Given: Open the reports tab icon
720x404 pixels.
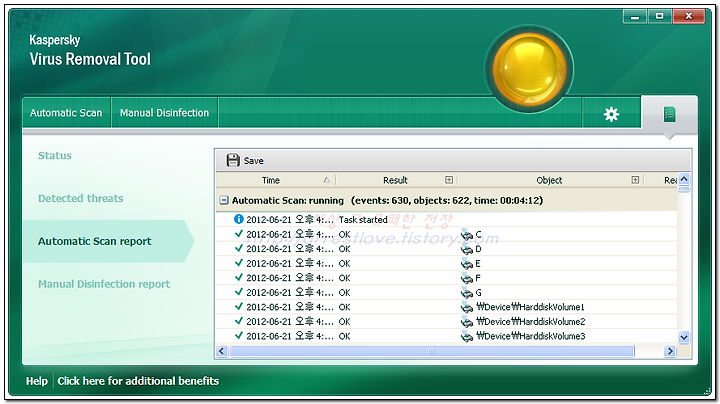Looking at the screenshot, I should [x=669, y=114].
